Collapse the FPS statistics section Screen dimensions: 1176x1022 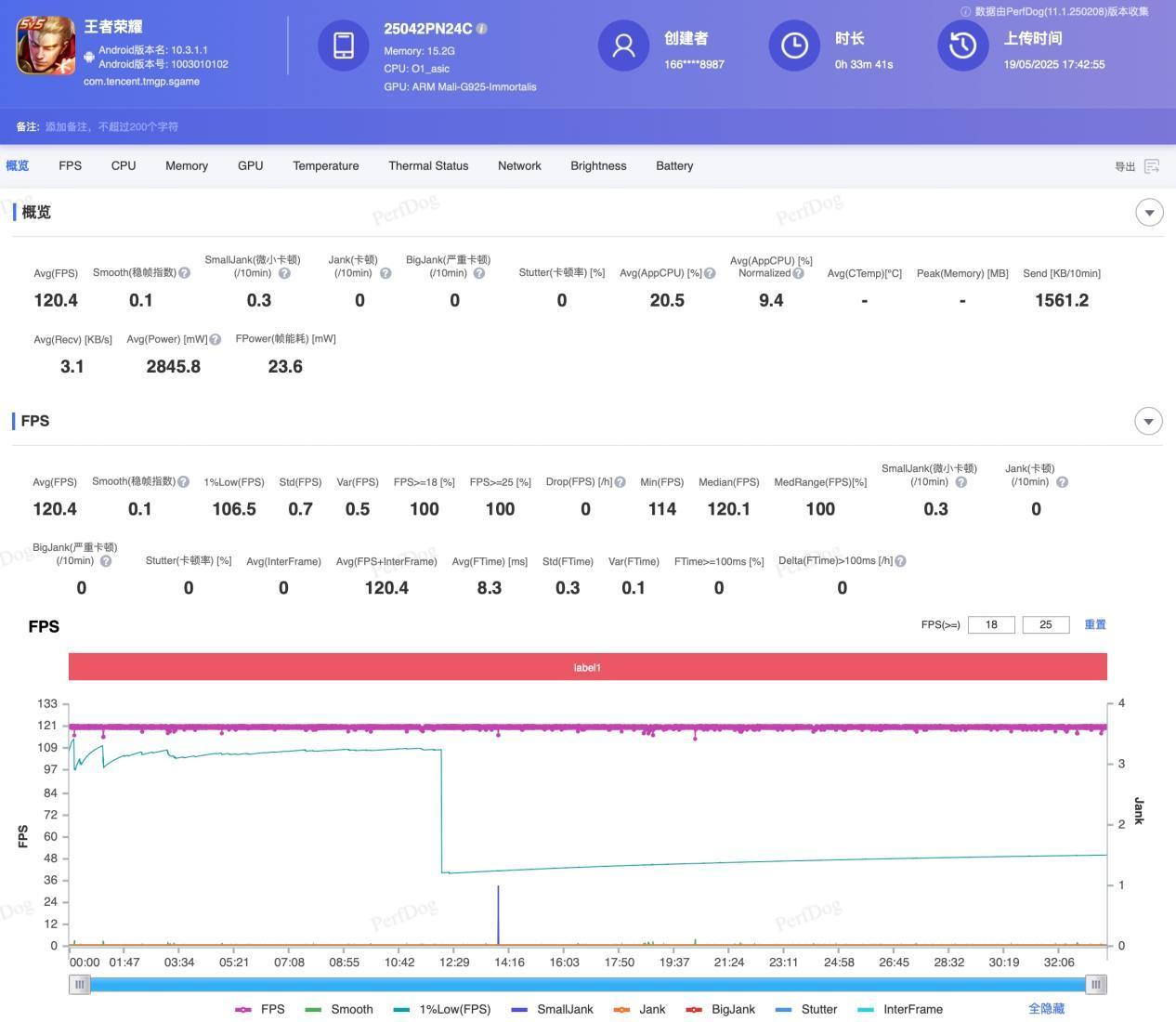(x=1148, y=421)
